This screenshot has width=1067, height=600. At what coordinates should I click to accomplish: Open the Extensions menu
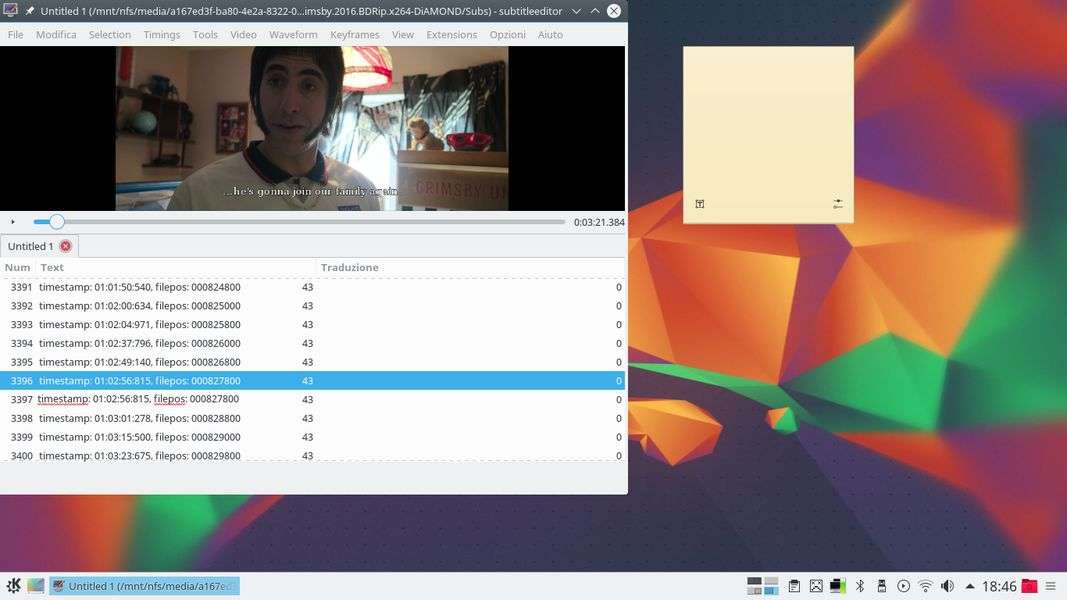[452, 35]
